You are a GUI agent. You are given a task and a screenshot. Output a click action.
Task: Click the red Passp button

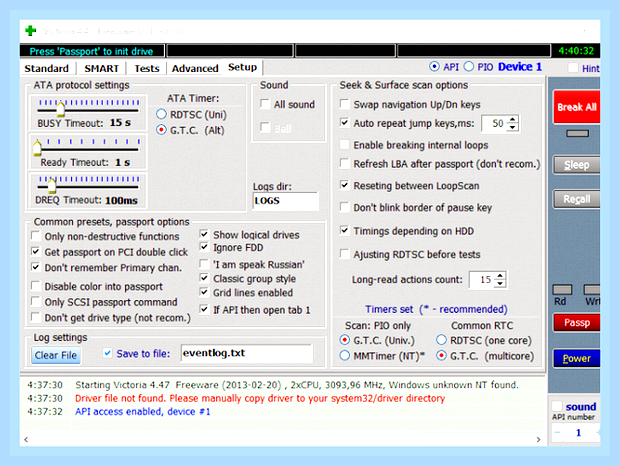tap(577, 323)
